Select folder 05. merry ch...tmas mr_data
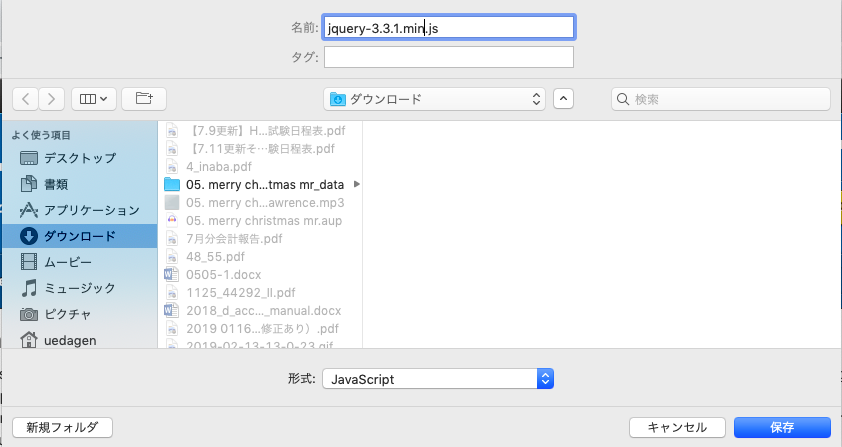The image size is (842, 447). 260,184
